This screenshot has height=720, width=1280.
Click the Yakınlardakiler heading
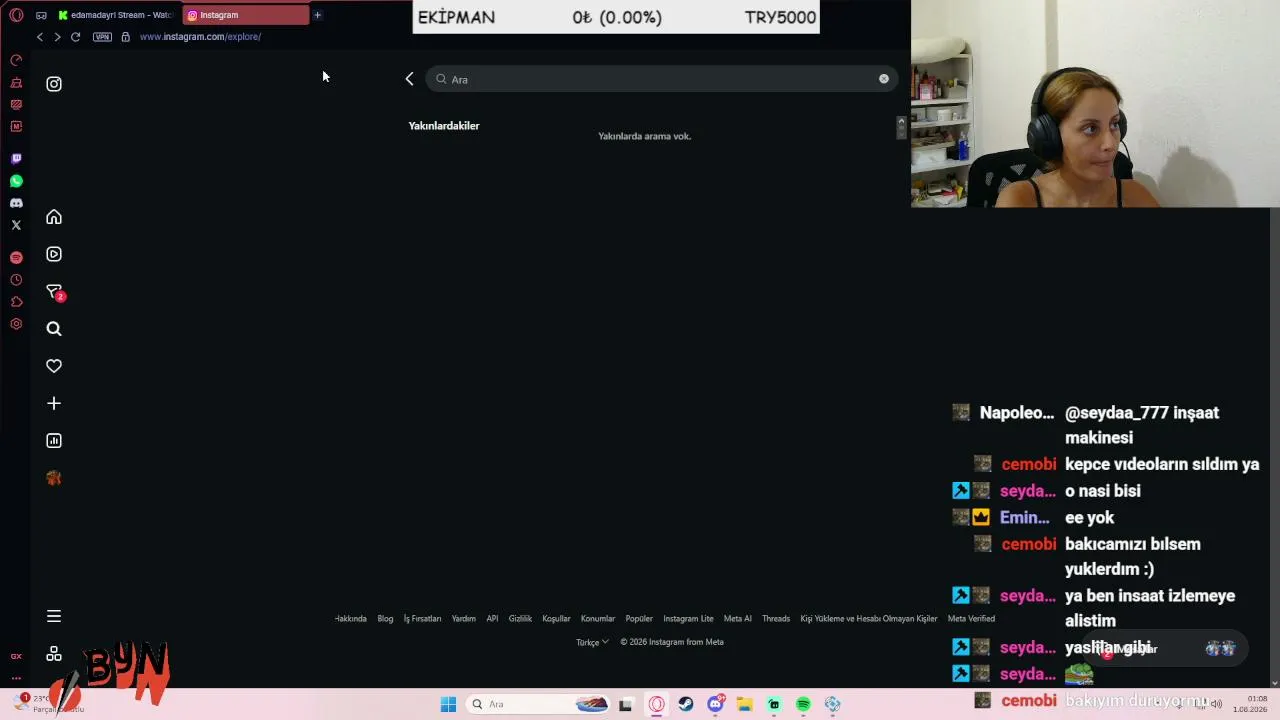(x=444, y=126)
